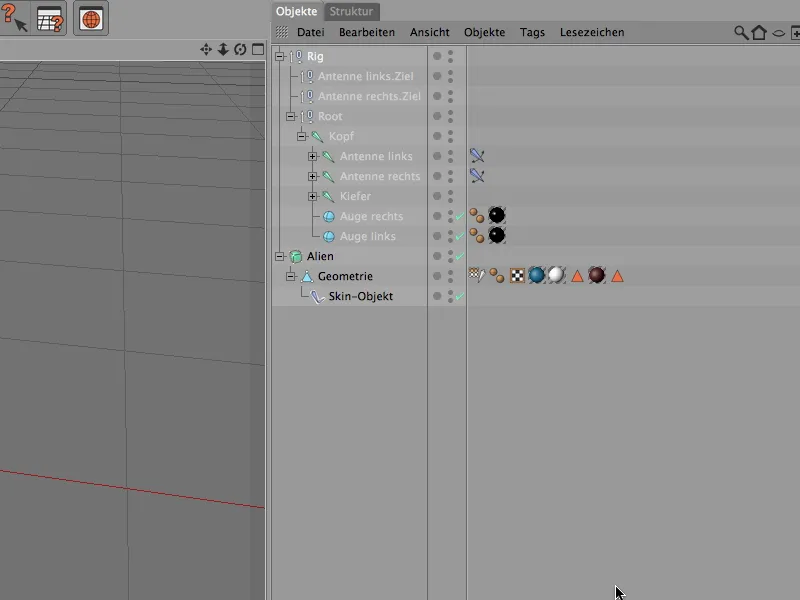Image resolution: width=800 pixels, height=600 pixels.
Task: Click the grip handle left of Datei
Action: tap(282, 32)
